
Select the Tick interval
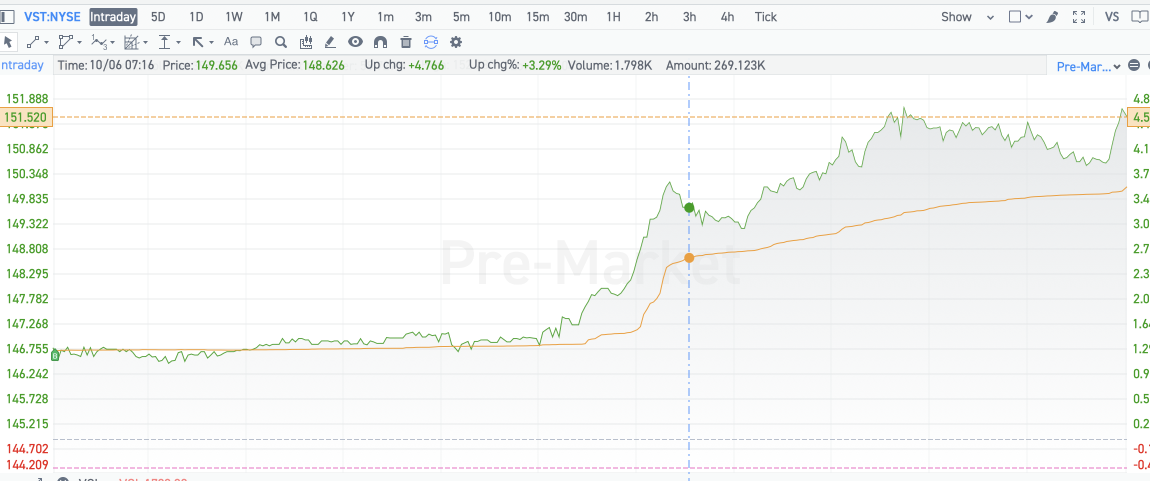[x=766, y=16]
